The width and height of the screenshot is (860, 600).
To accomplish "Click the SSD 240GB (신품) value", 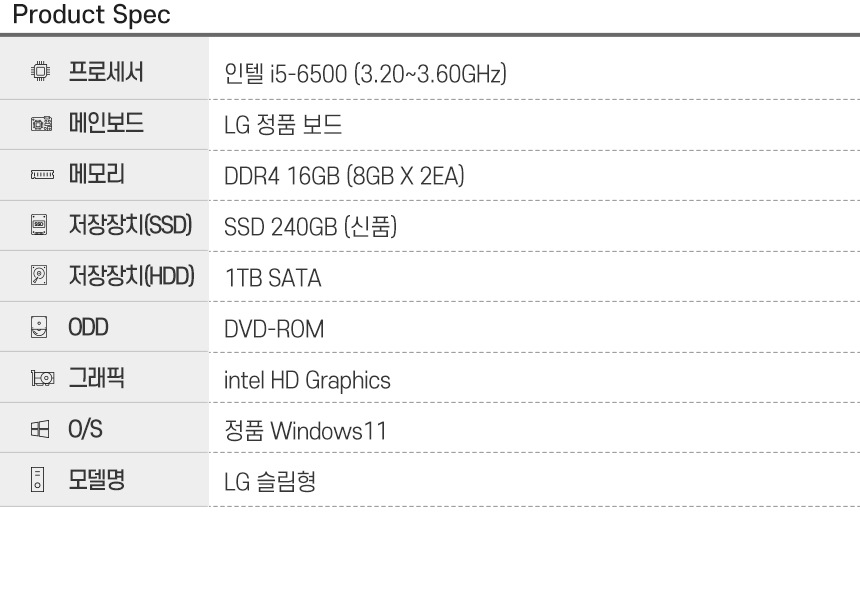I will pos(310,227).
